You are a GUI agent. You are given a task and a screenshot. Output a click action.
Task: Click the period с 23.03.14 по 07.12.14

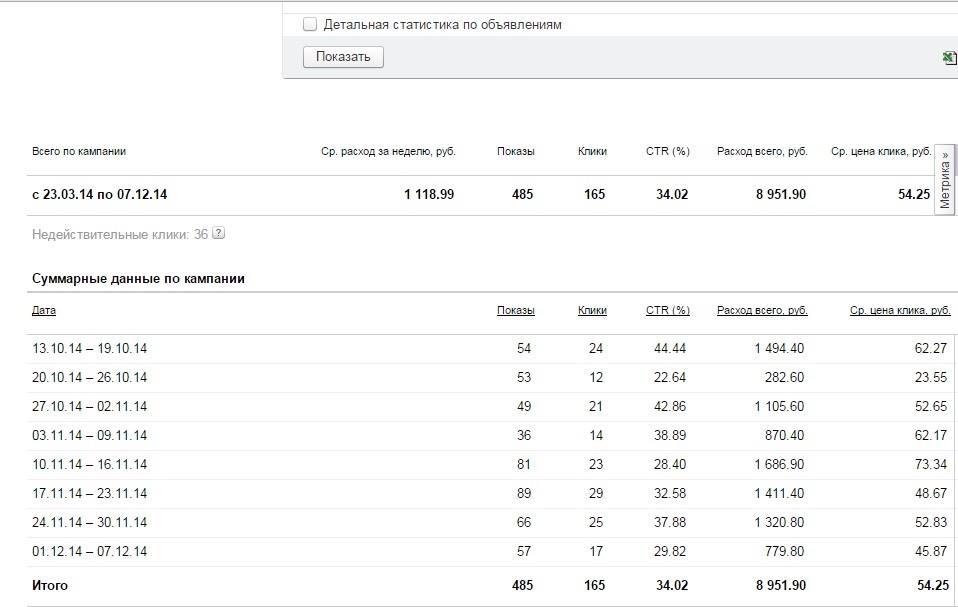[x=100, y=194]
